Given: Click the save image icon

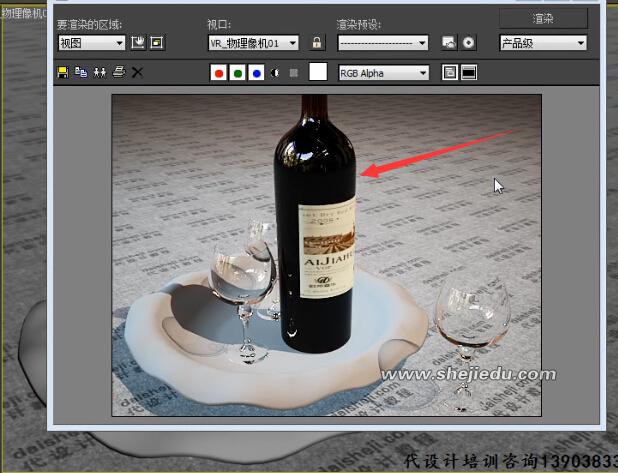Looking at the screenshot, I should (x=63, y=72).
